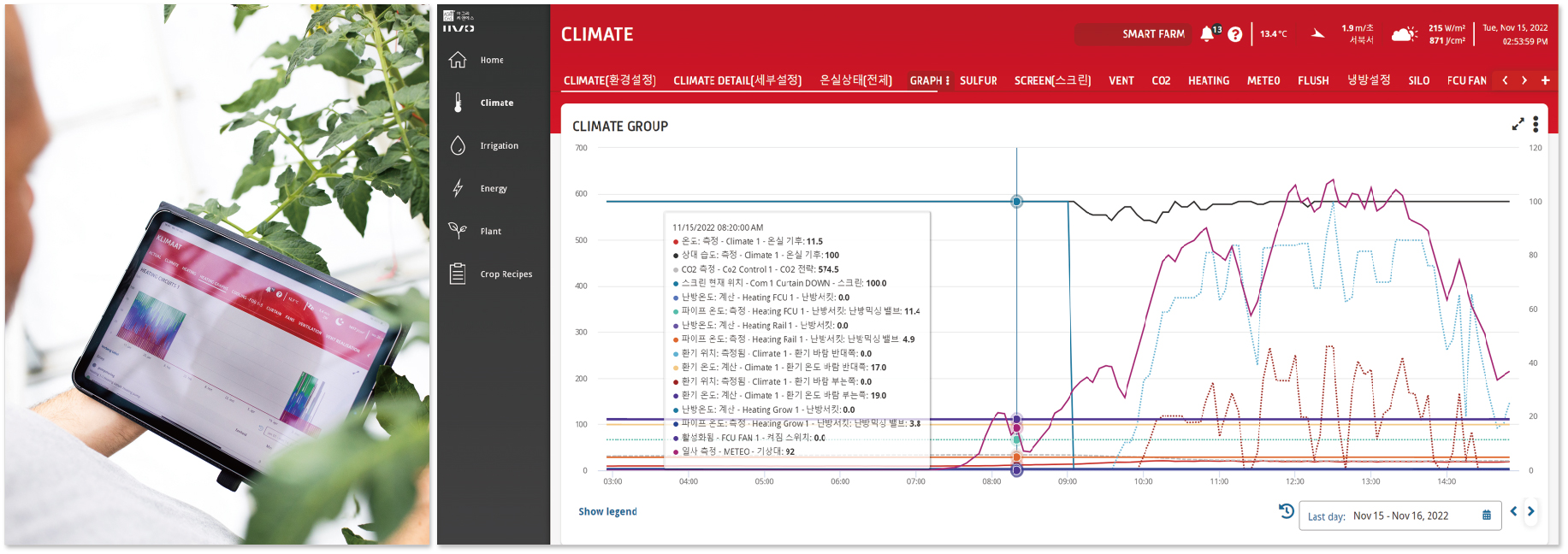Click the logo in the sidebar header
The width and height of the screenshot is (1568, 554).
pos(459,21)
